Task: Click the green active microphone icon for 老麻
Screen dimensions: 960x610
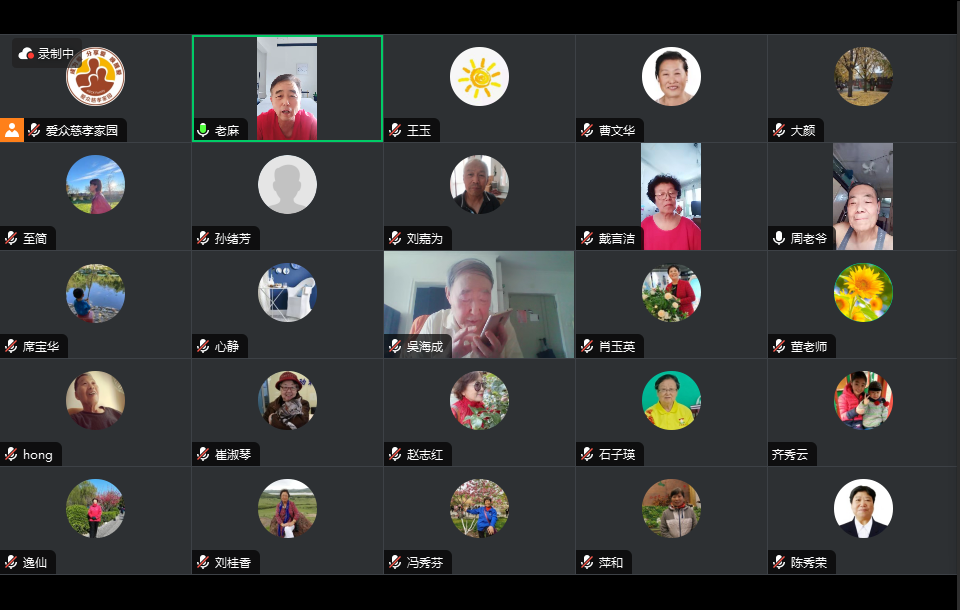Action: (203, 130)
